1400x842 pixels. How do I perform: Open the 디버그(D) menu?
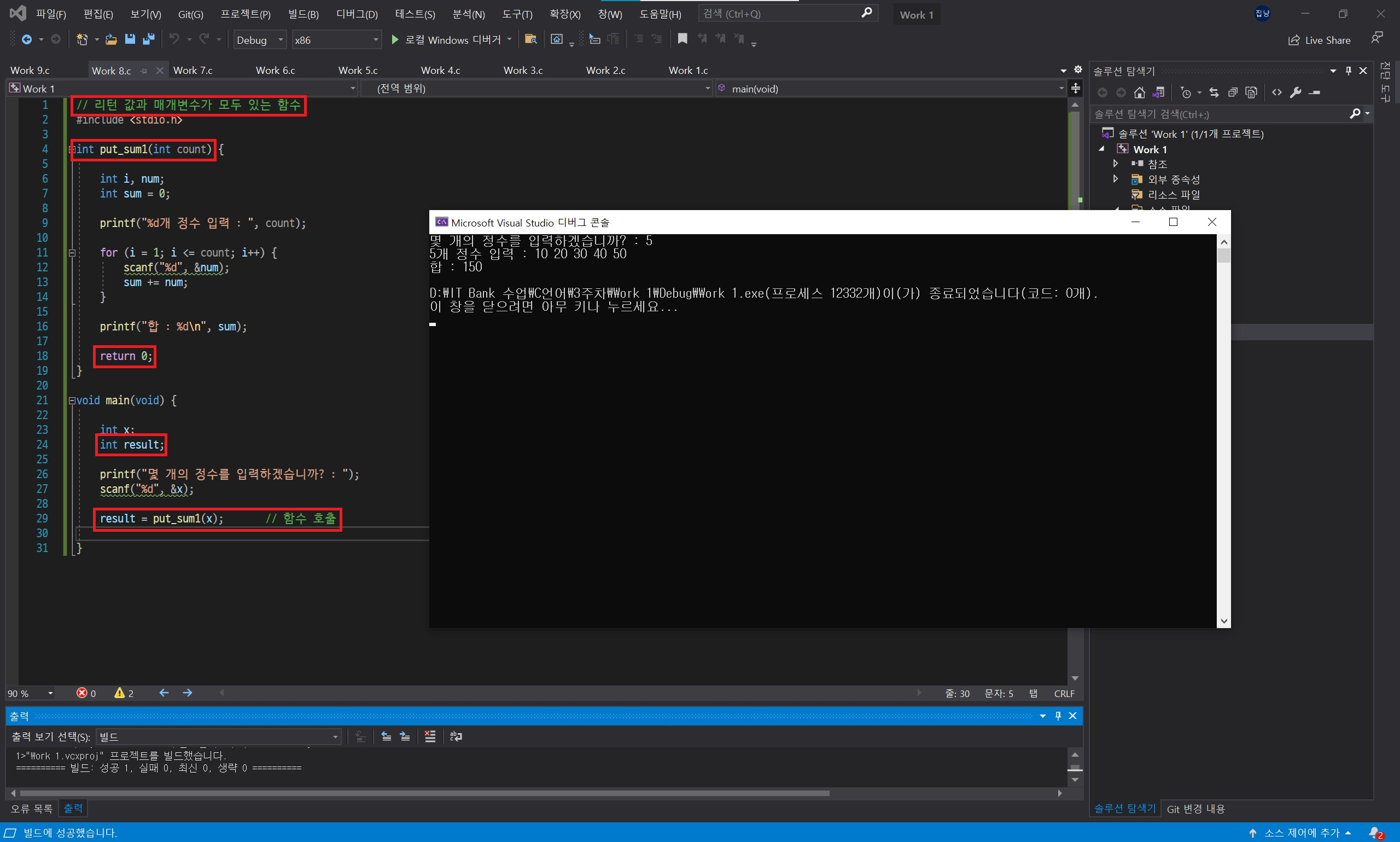point(357,14)
